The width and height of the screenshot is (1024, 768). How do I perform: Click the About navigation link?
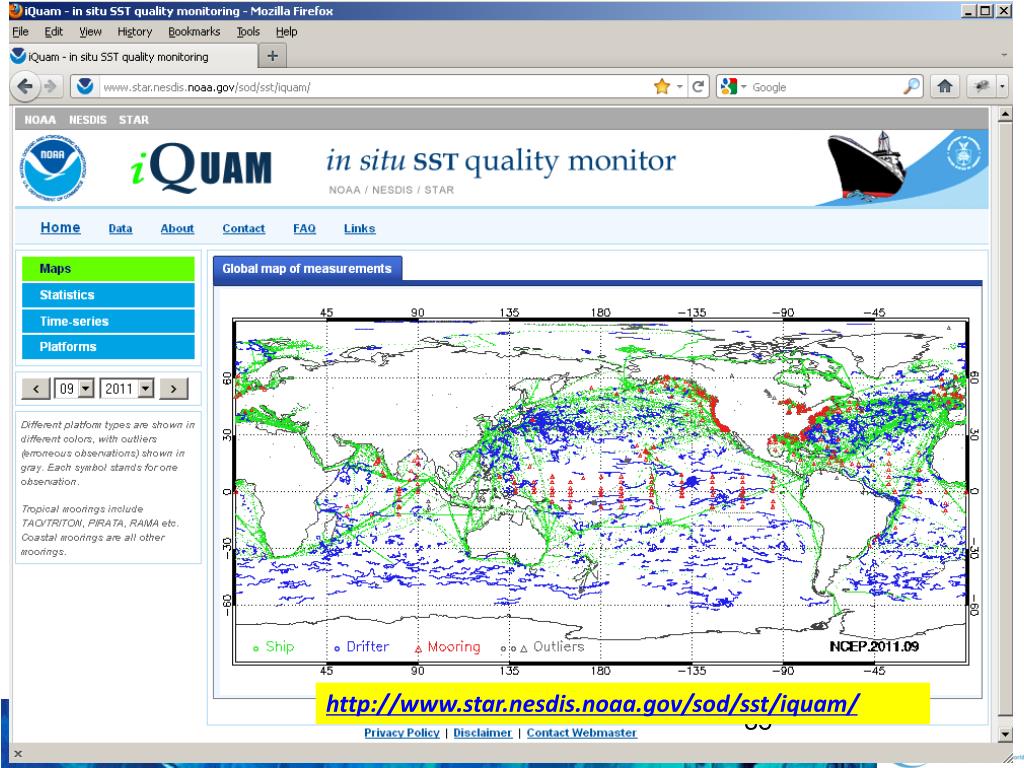pos(177,228)
